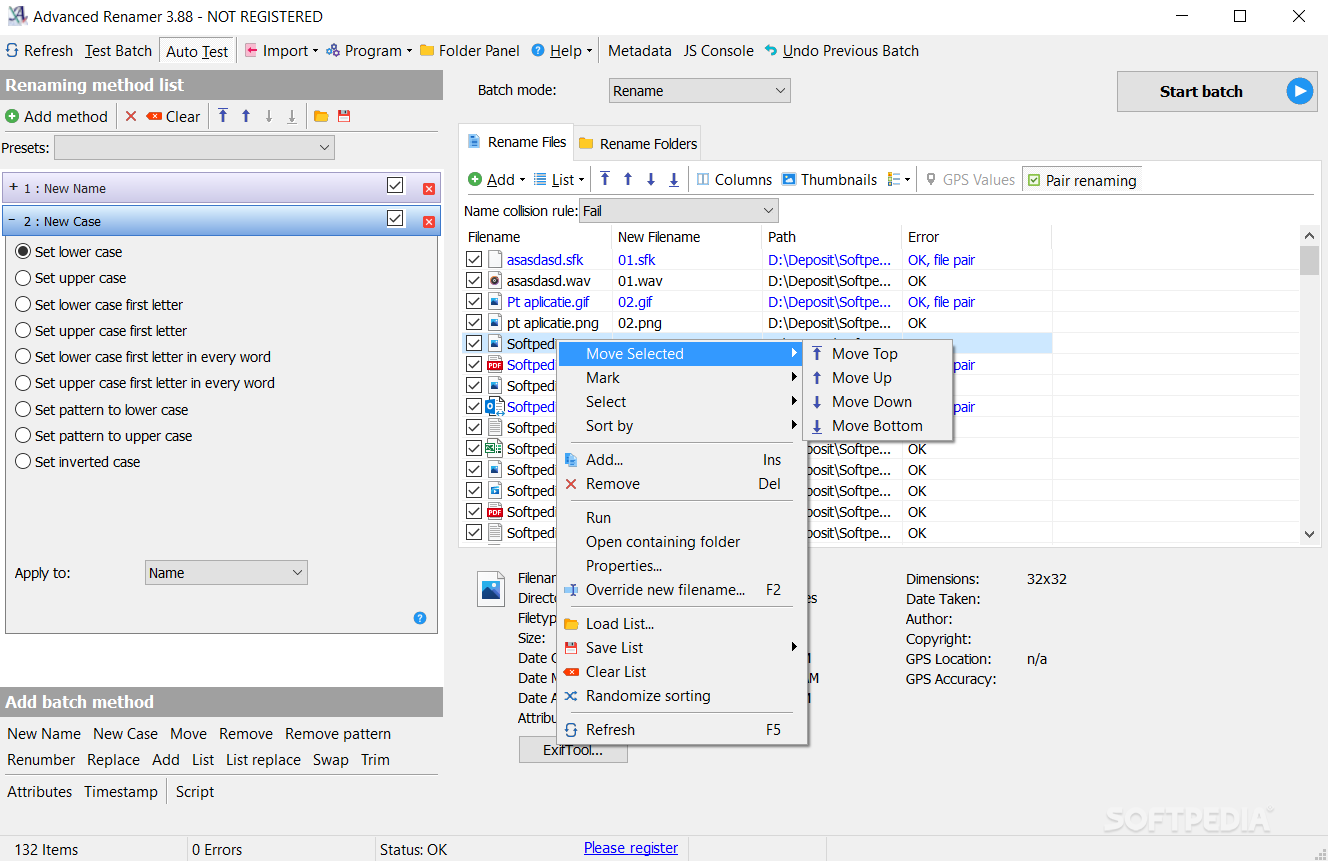Add the Renumber batch method
Screen dimensions: 1328x861
(x=41, y=760)
